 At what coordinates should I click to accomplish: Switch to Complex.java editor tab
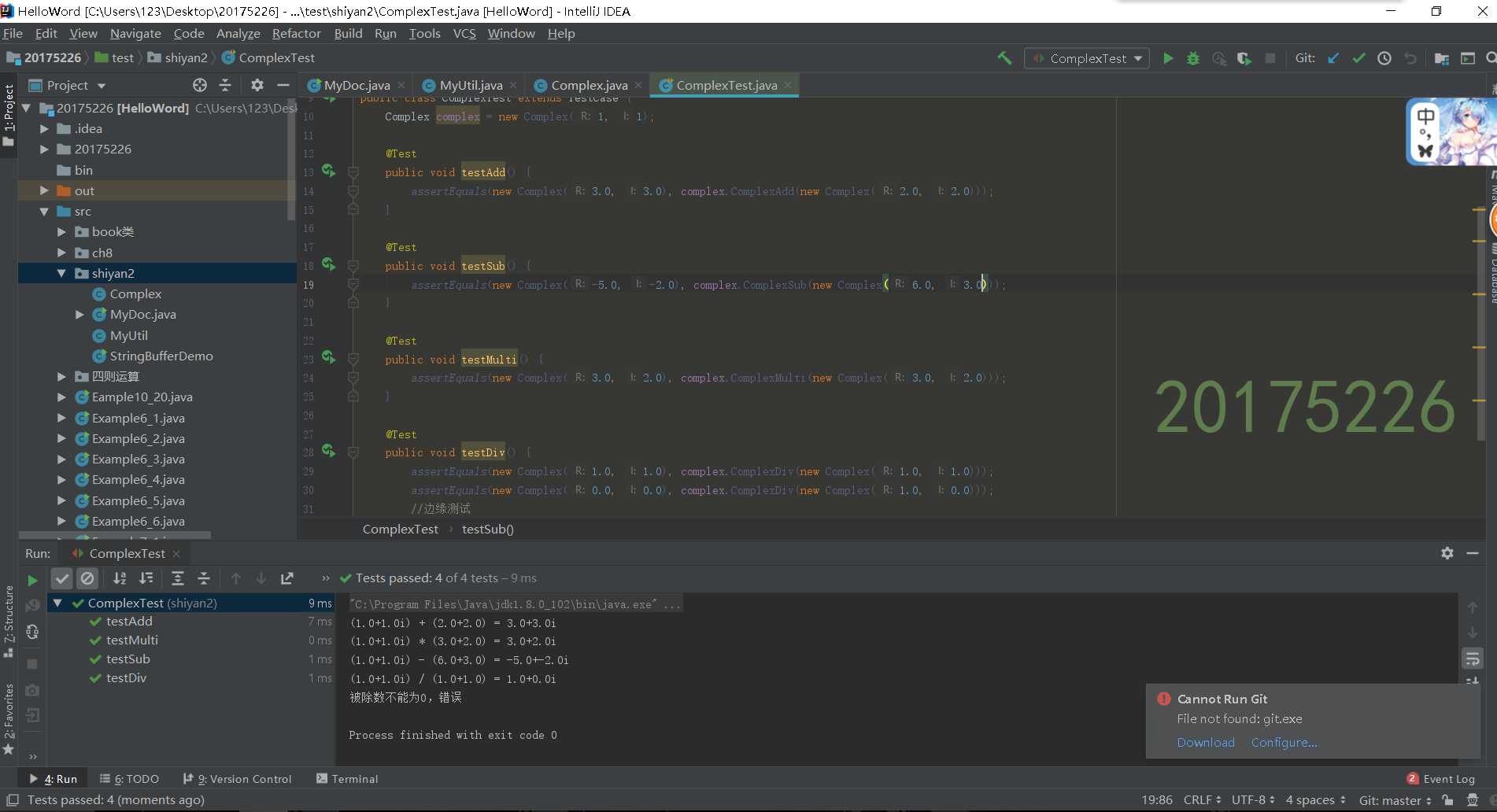589,85
